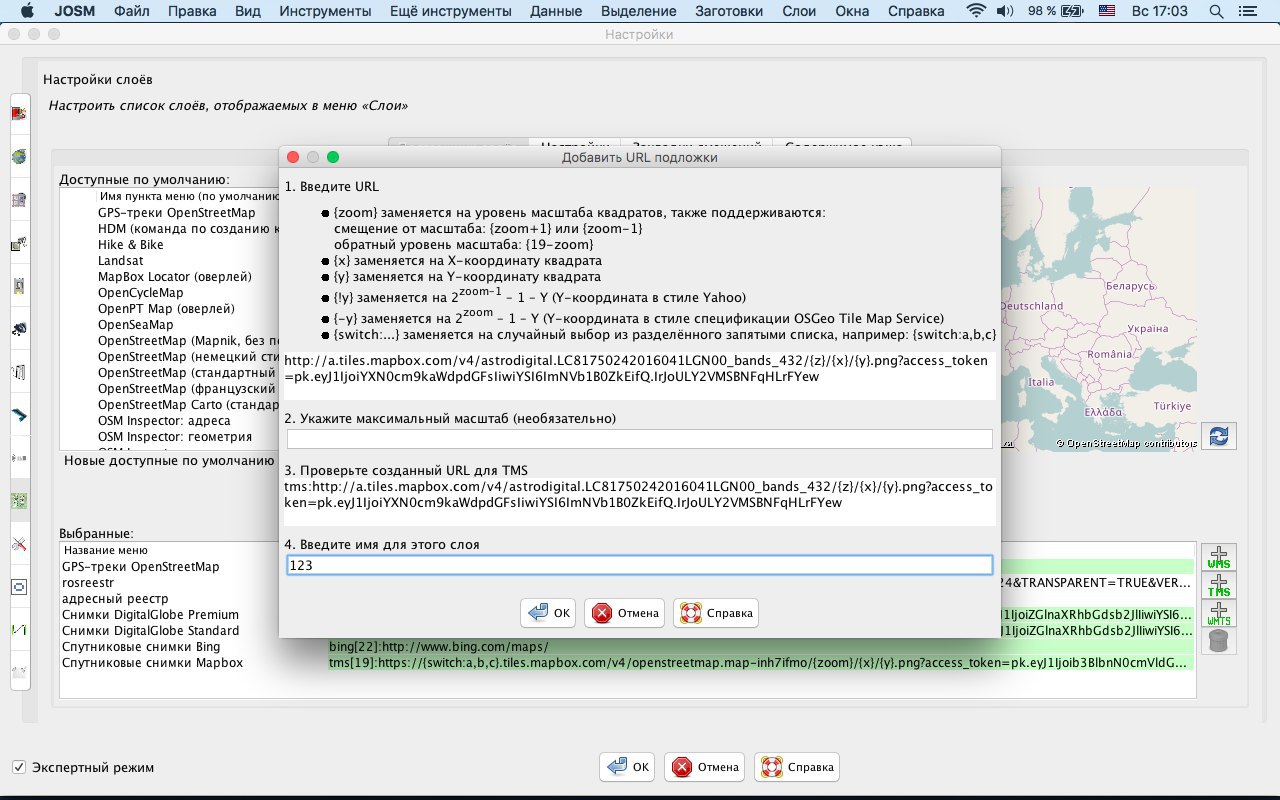Click the bing[22] URL cell
Viewport: 1280px width, 800px height.
760,646
